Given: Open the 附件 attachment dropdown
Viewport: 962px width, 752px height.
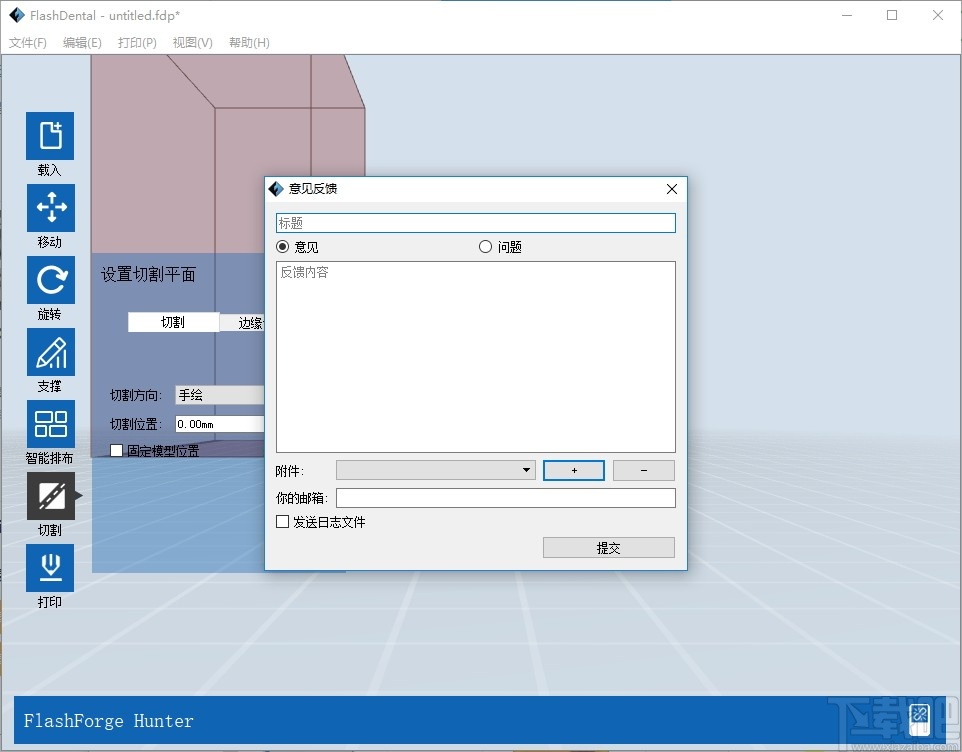Looking at the screenshot, I should (x=436, y=470).
